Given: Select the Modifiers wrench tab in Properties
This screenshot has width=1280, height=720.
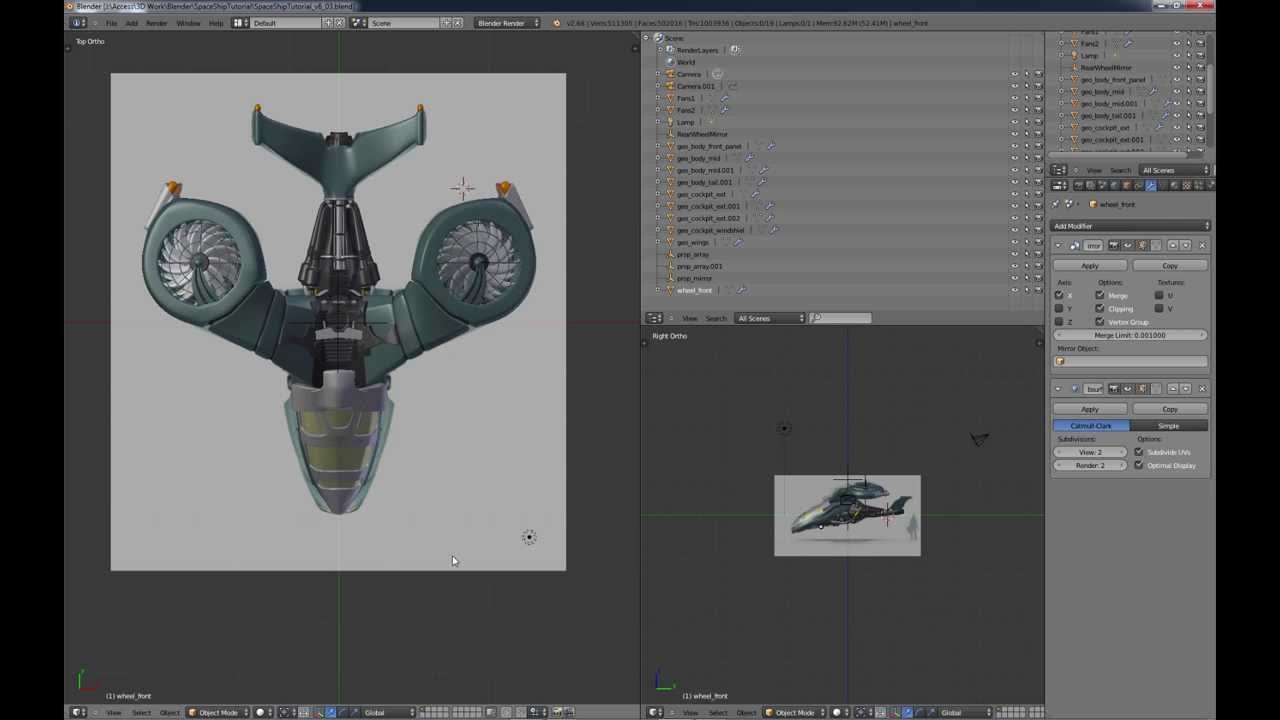Looking at the screenshot, I should point(1151,185).
